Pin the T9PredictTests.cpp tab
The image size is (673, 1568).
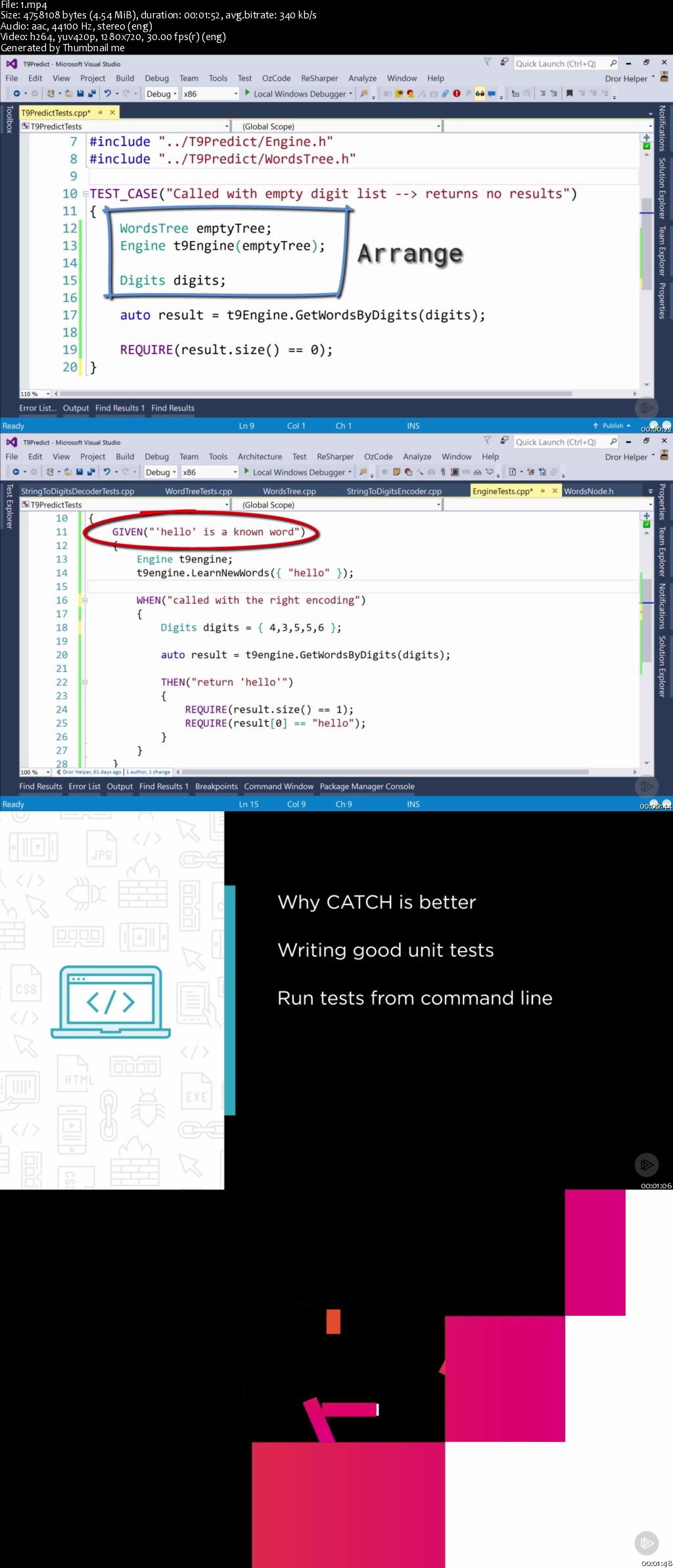pyautogui.click(x=101, y=113)
